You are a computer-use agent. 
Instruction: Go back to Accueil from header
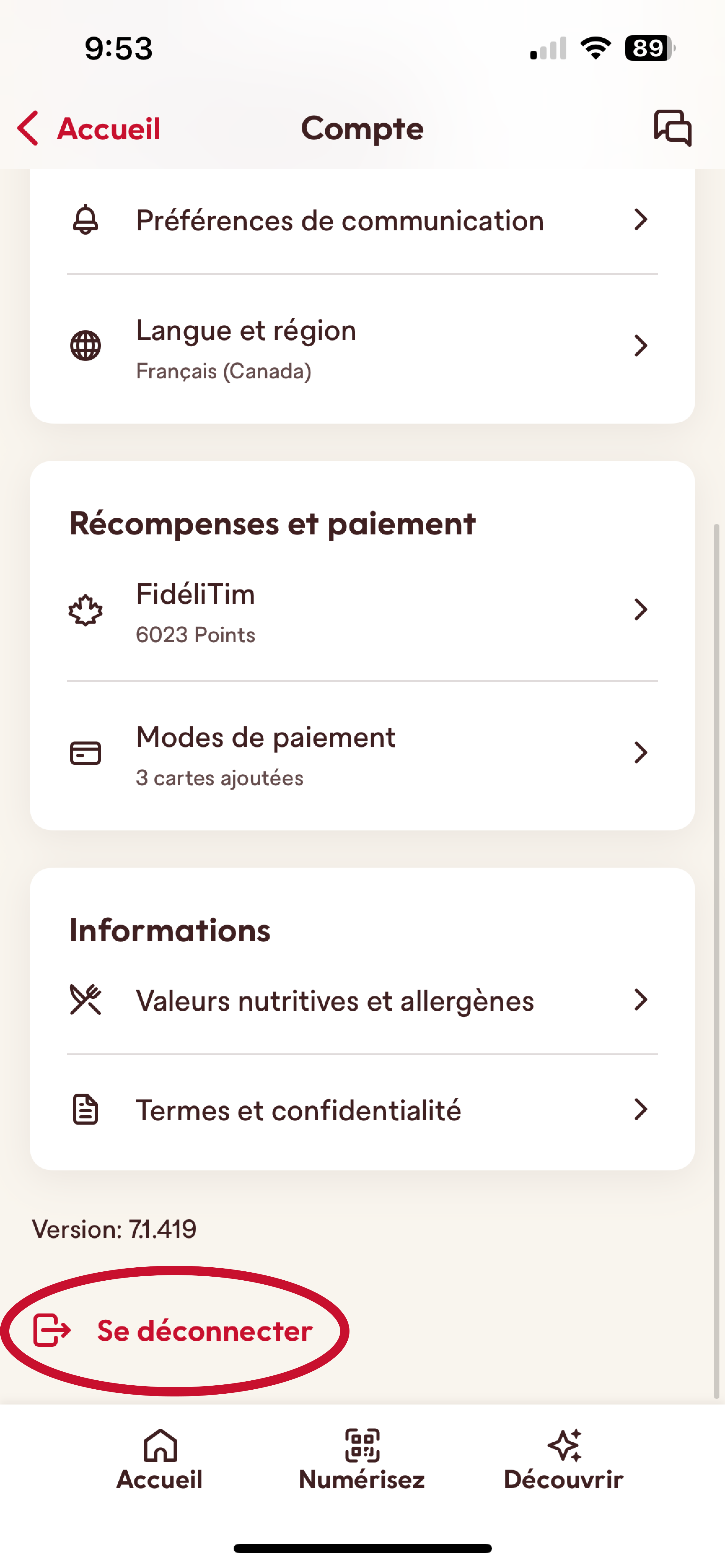click(89, 128)
